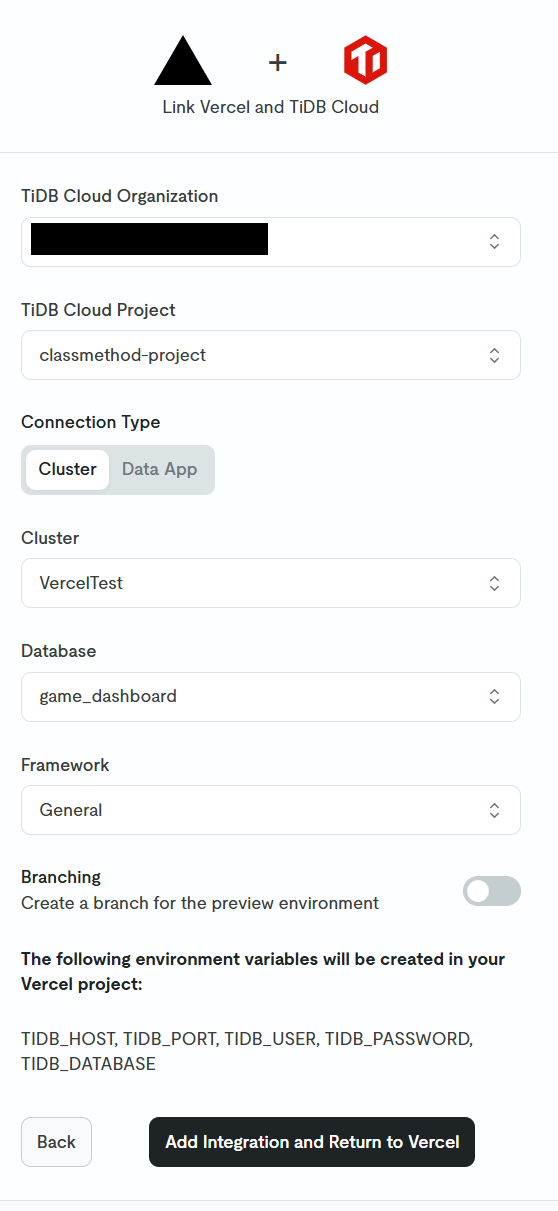This screenshot has width=558, height=1211.
Task: Expand the General framework dropdown
Action: 271,810
